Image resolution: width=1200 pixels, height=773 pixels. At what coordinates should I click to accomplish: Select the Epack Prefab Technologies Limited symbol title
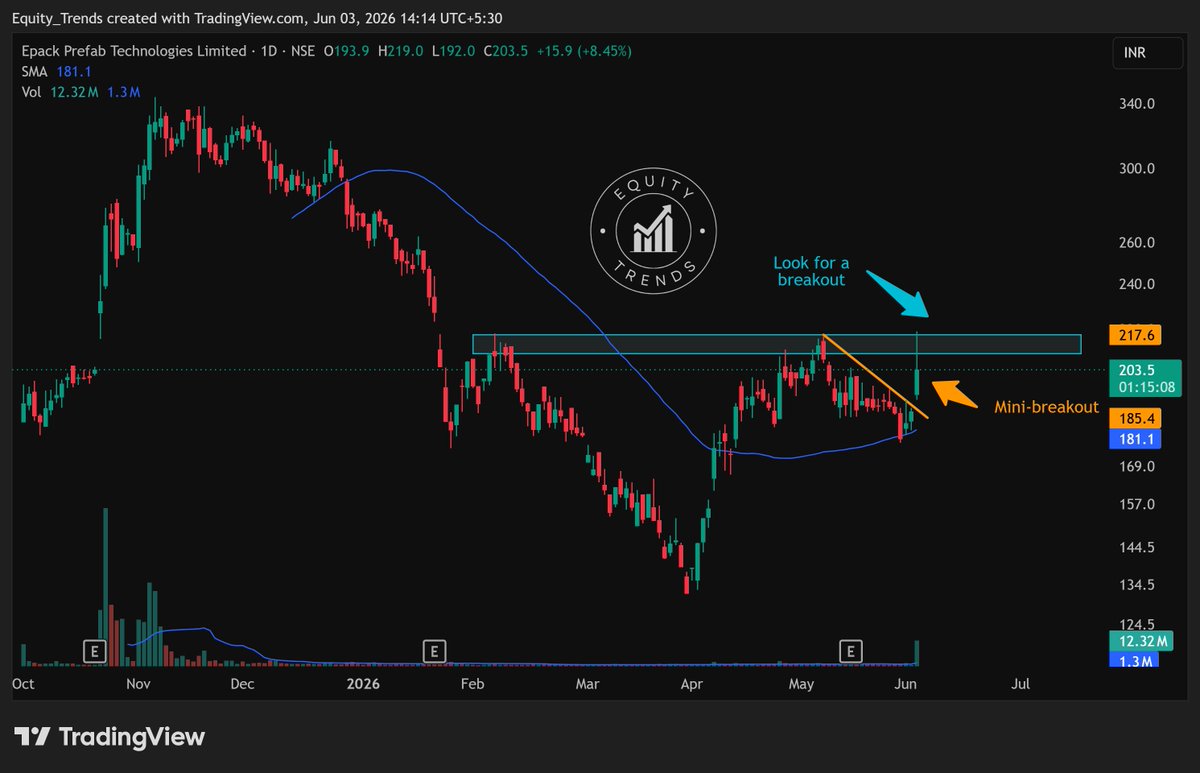(x=134, y=51)
